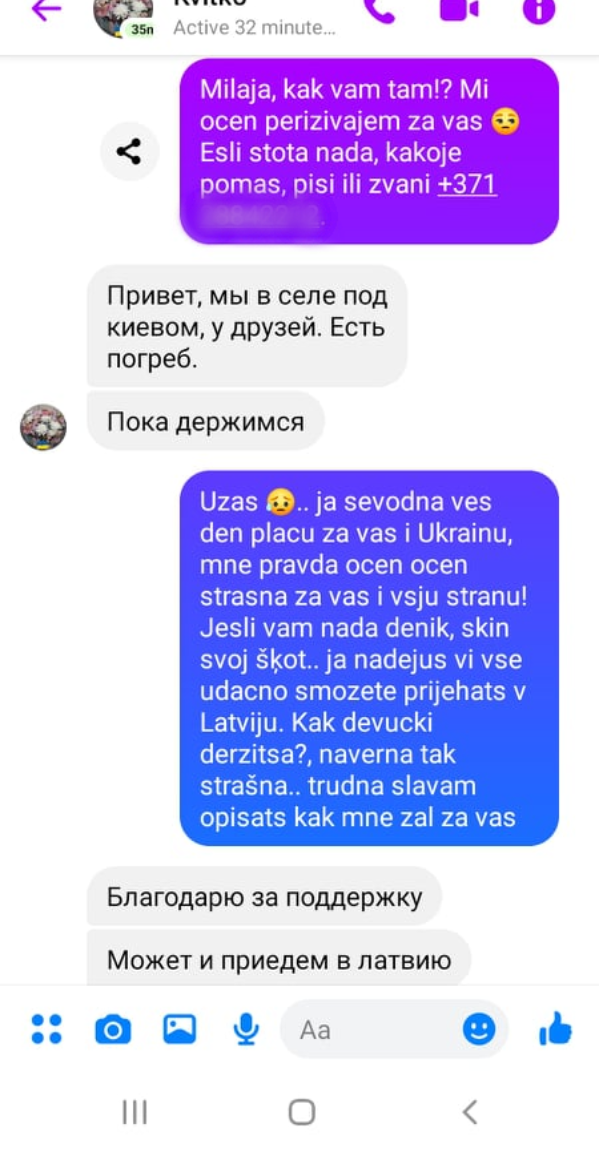Open the camera from the message bar
Image resolution: width=600 pixels, height=1149 pixels.
114,1030
